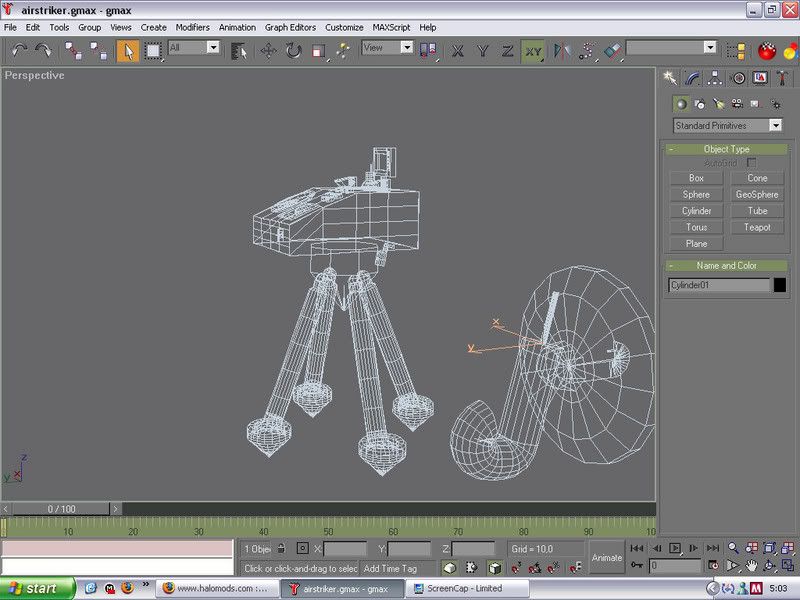Click the Cylinder primitive button

pyautogui.click(x=696, y=211)
